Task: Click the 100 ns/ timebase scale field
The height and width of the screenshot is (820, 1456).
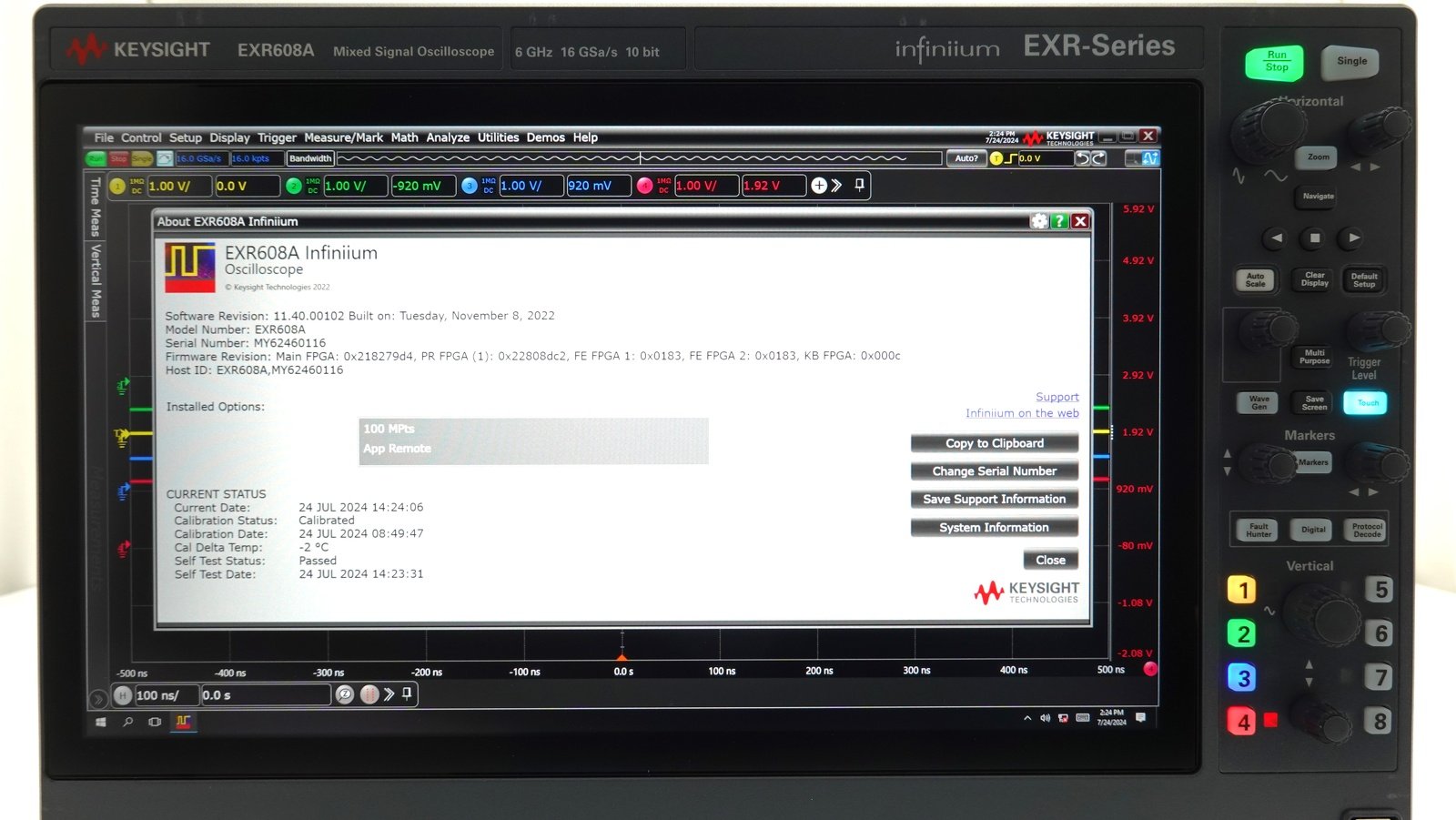Action: 167,695
